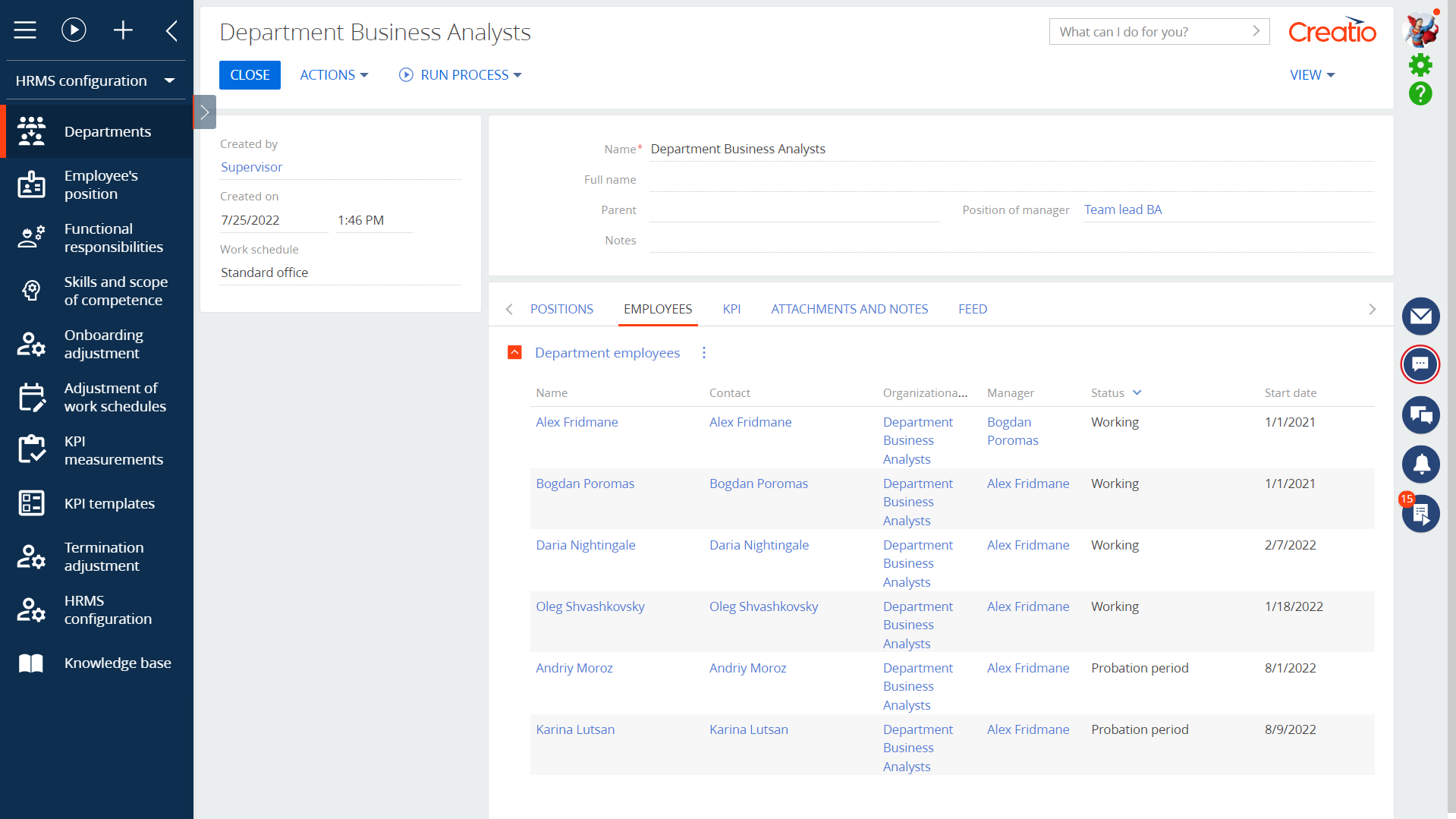The width and height of the screenshot is (1456, 819).
Task: Click the run process play icon in sidebar
Action: tap(74, 30)
